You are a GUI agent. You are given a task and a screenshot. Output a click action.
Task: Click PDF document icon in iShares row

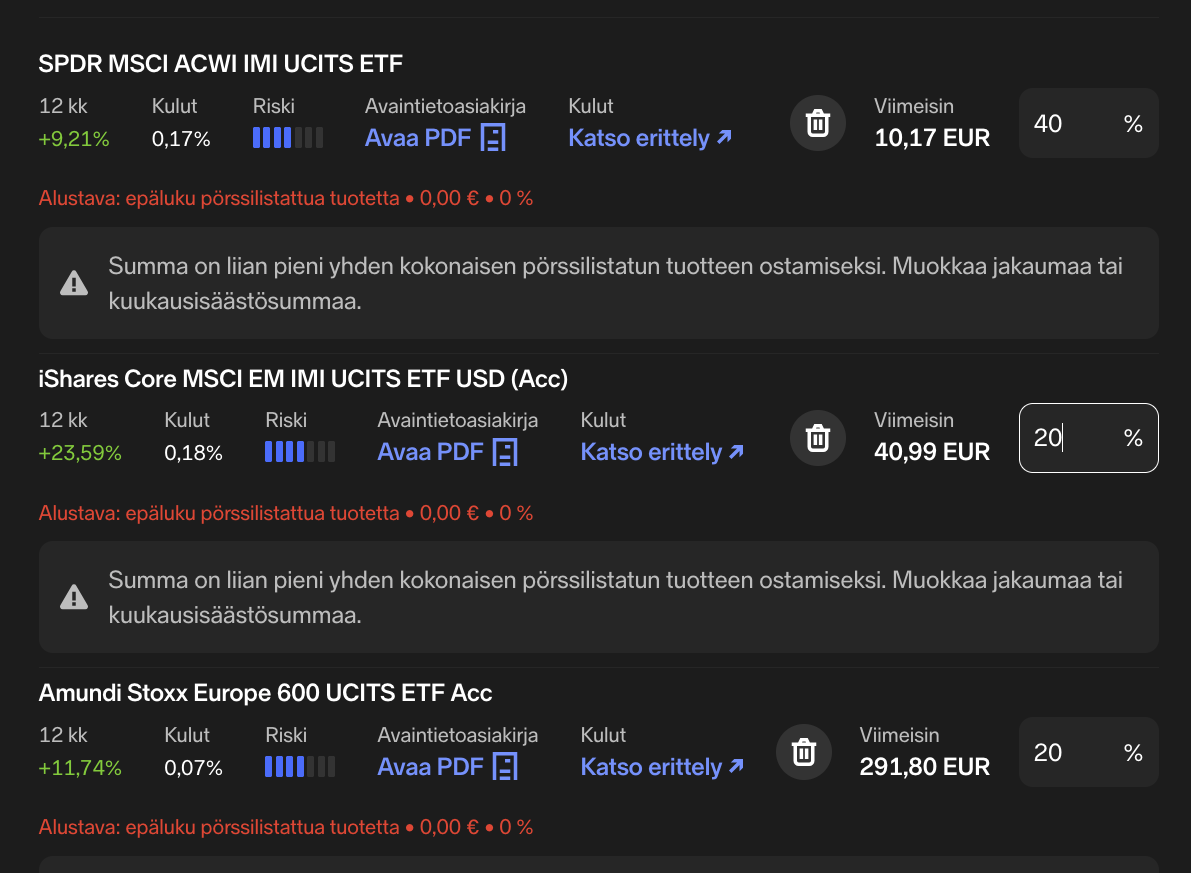506,453
